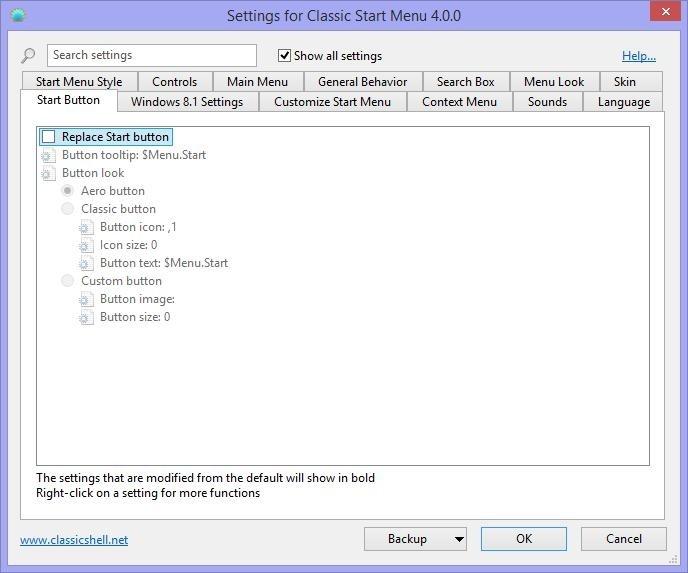Switch to the Start Menu Style tab

coord(79,82)
